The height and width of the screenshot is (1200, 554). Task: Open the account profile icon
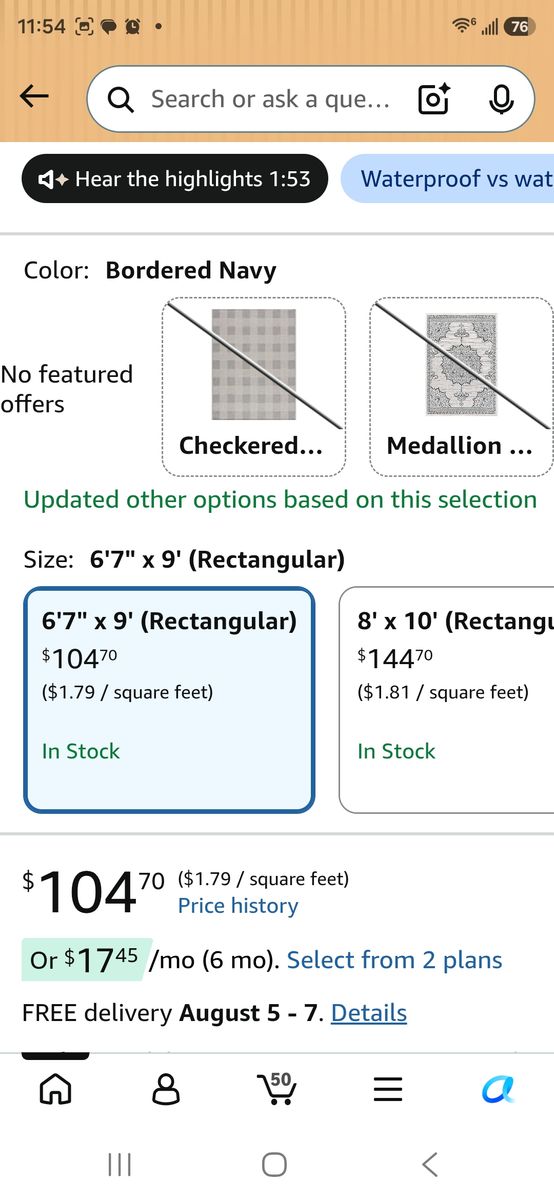[166, 1088]
